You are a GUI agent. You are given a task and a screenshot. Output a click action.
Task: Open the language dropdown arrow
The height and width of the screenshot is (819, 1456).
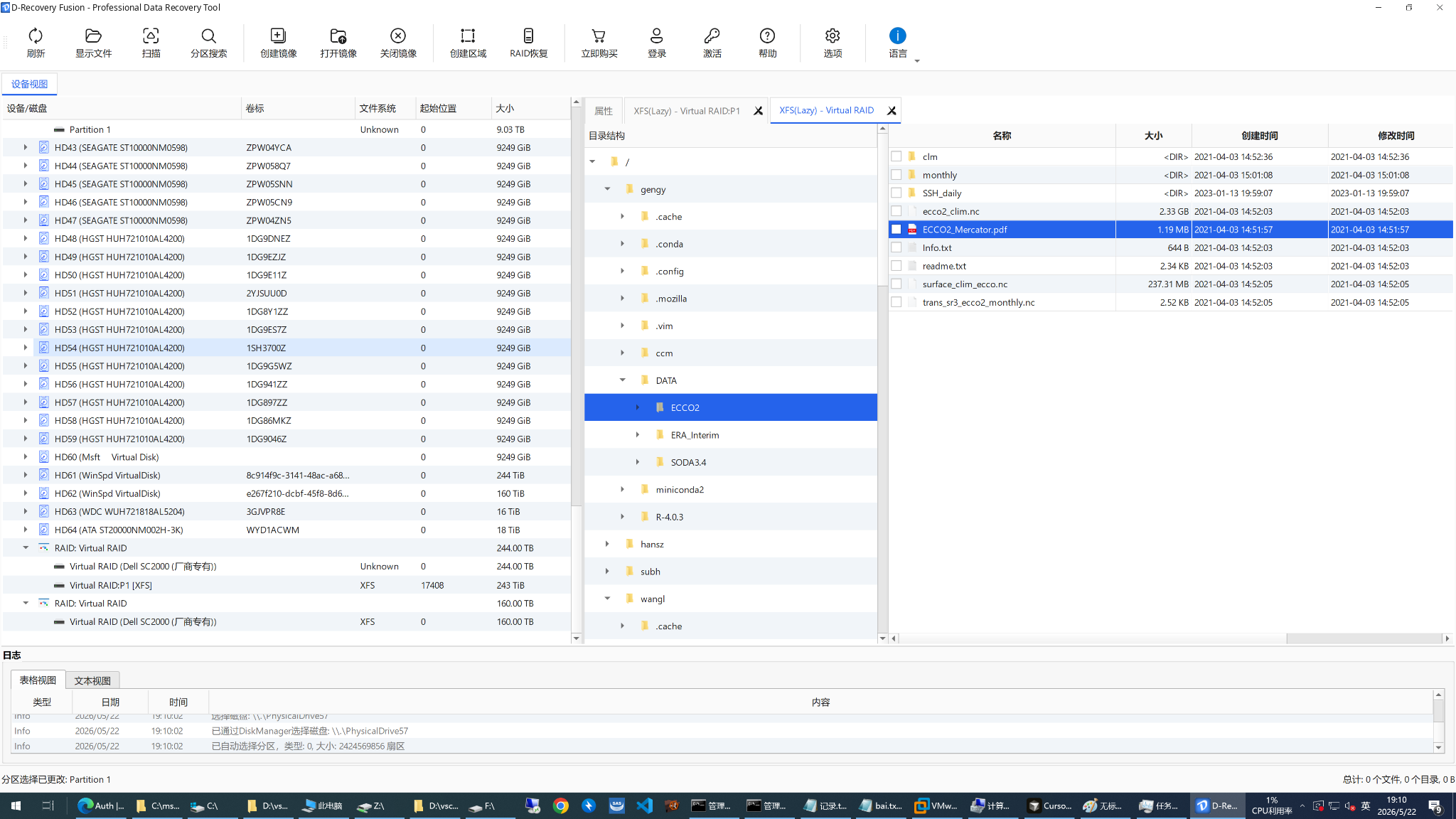pyautogui.click(x=917, y=61)
